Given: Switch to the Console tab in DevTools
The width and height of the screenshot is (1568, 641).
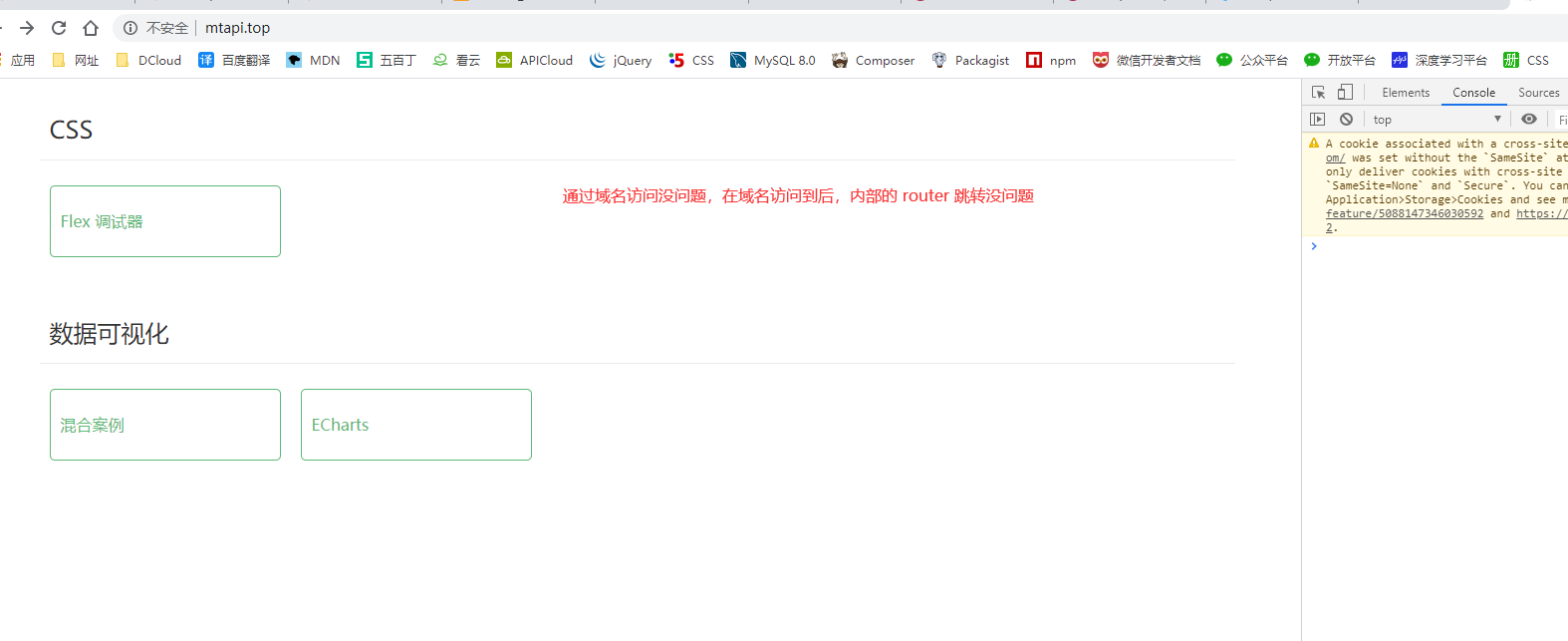Looking at the screenshot, I should pos(1473,93).
